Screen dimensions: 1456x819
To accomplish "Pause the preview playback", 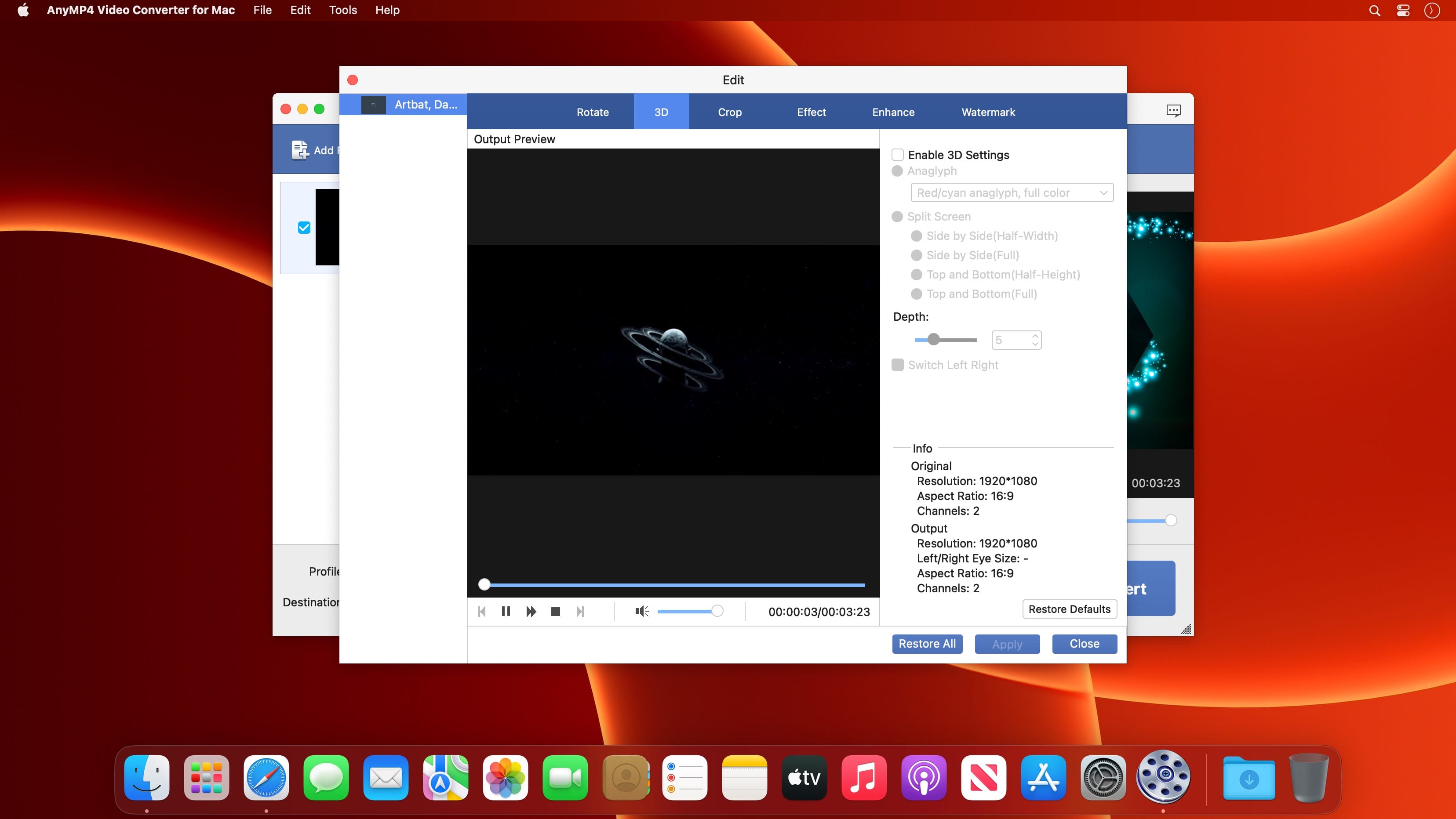I will [506, 611].
